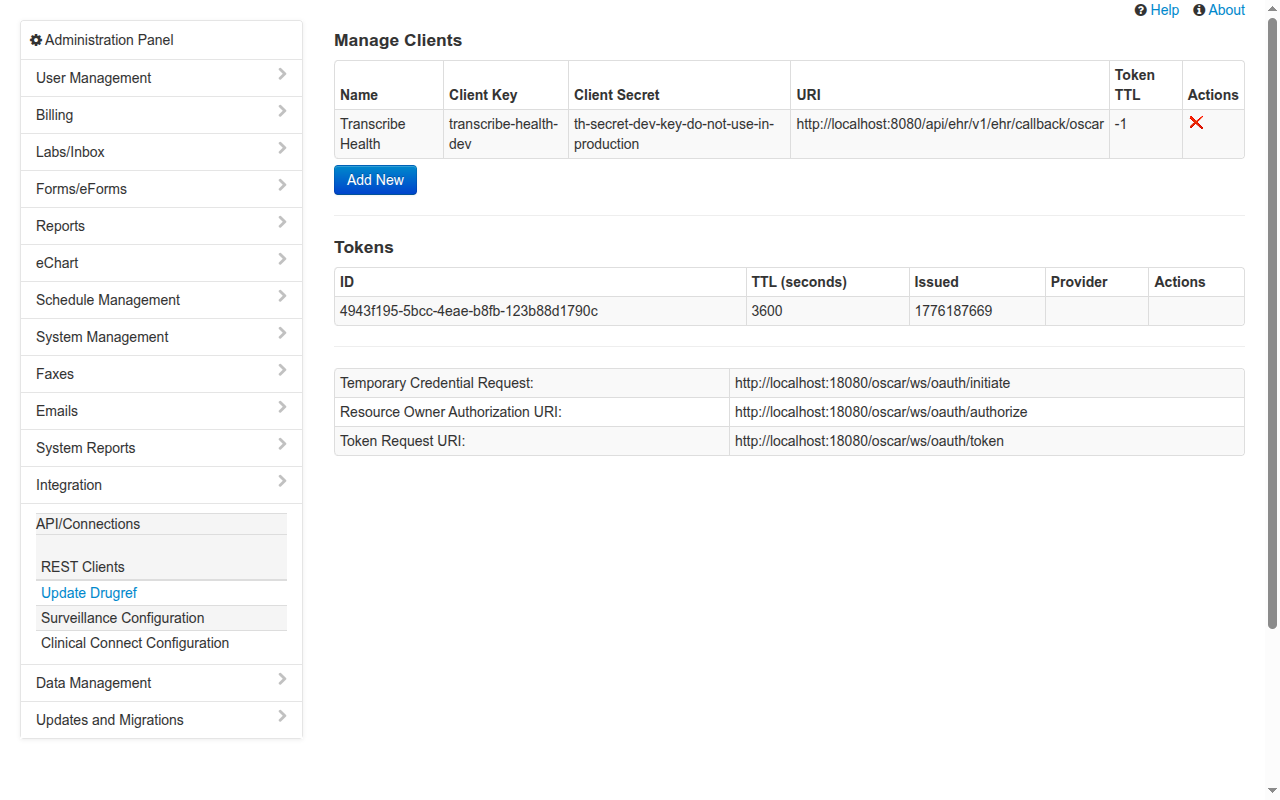Expand the System Management section
Screen dimensions: 1280x800
[x=160, y=336]
